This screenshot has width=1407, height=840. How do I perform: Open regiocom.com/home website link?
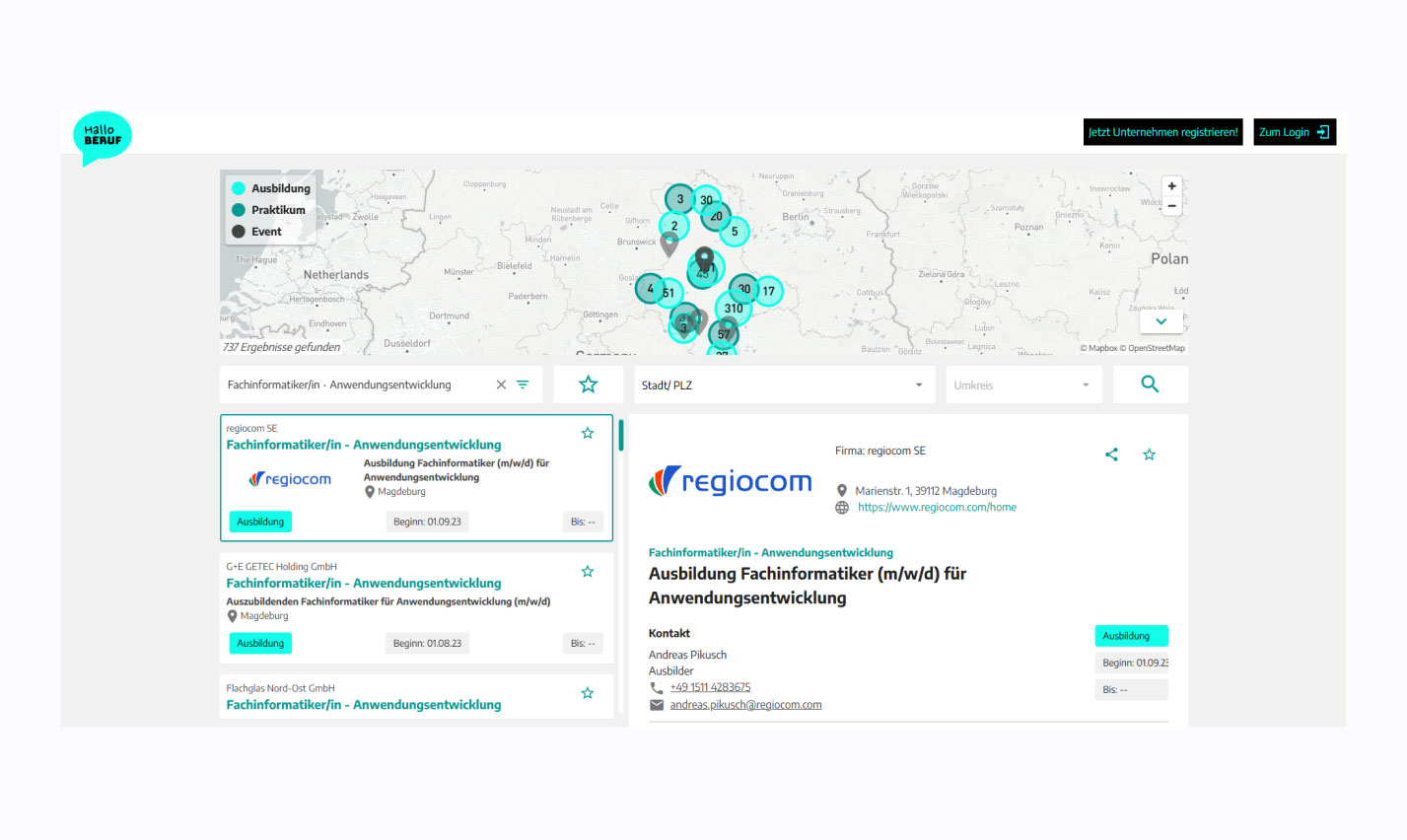(937, 507)
